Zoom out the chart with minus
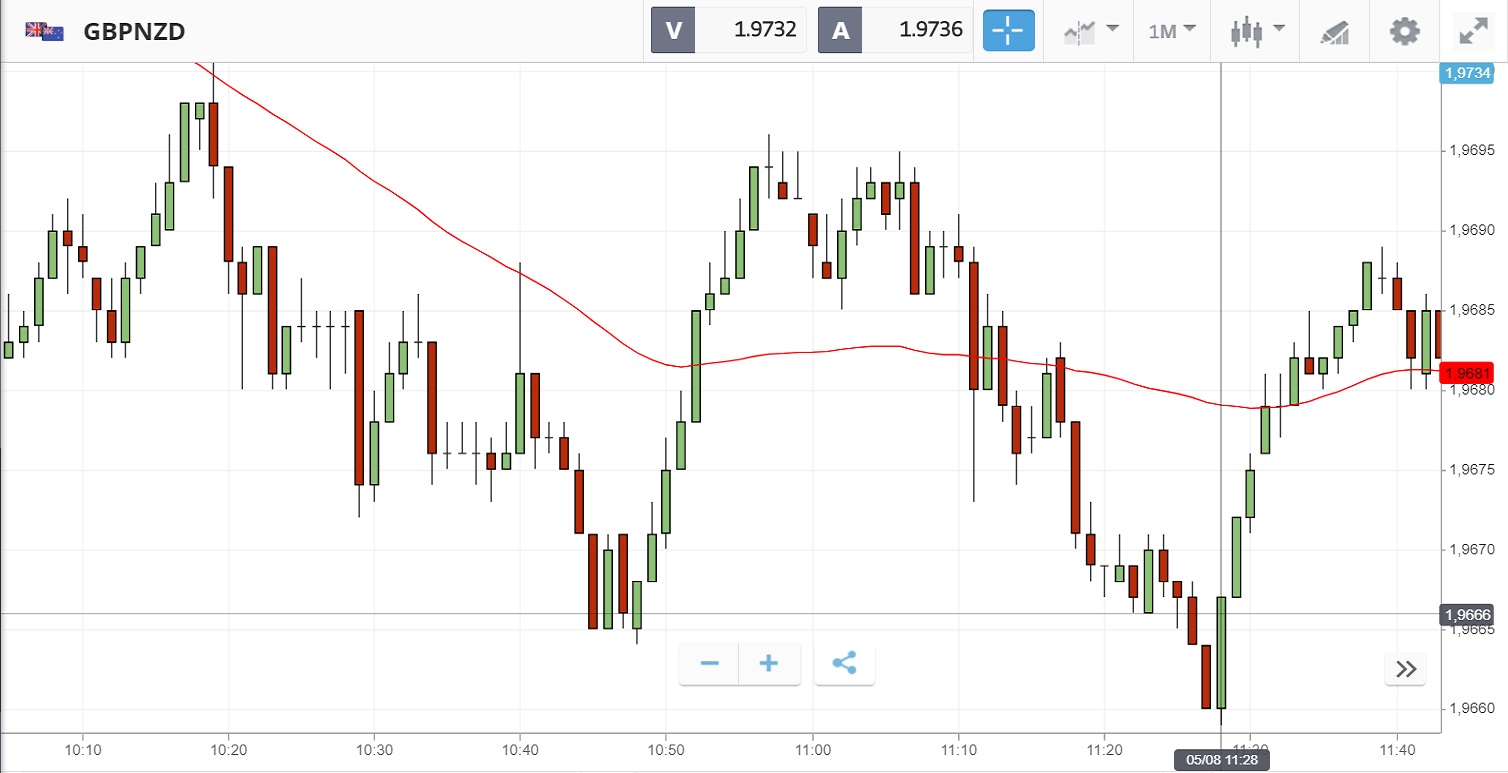The image size is (1508, 773). pyautogui.click(x=710, y=664)
